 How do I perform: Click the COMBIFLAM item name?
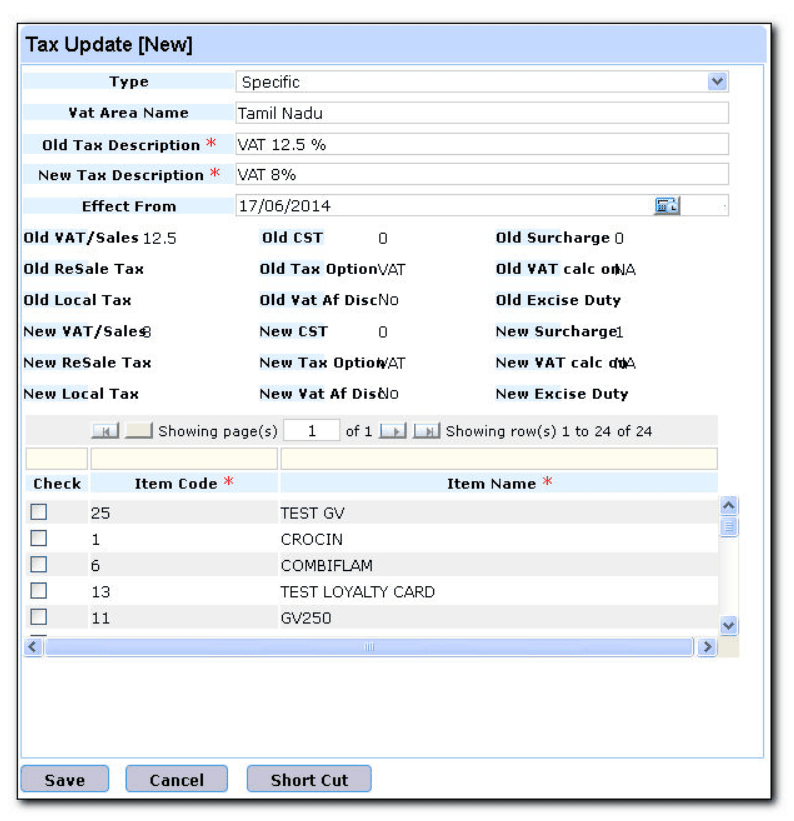pyautogui.click(x=327, y=565)
